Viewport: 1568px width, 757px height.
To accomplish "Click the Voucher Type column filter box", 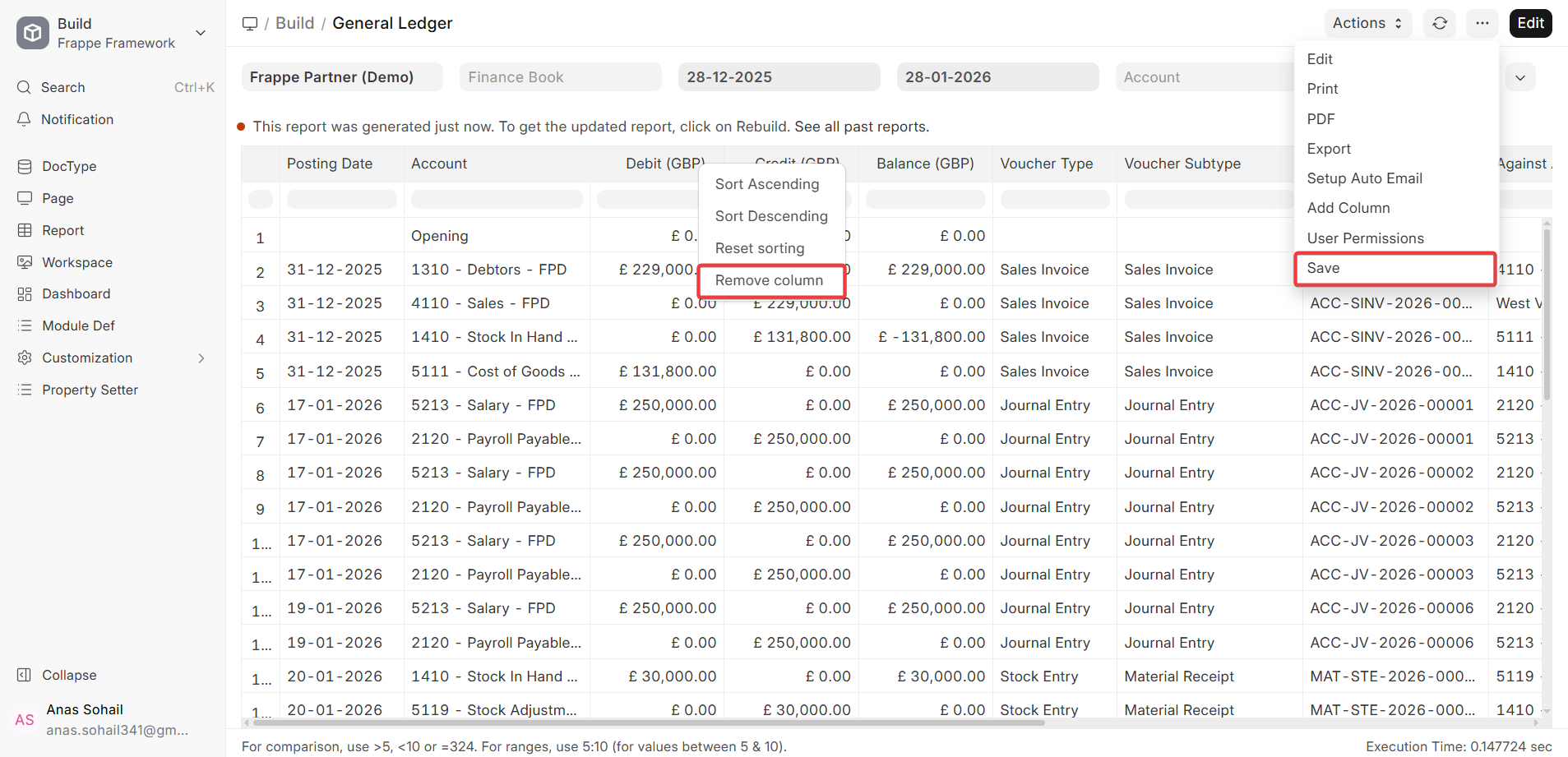I will (1055, 199).
